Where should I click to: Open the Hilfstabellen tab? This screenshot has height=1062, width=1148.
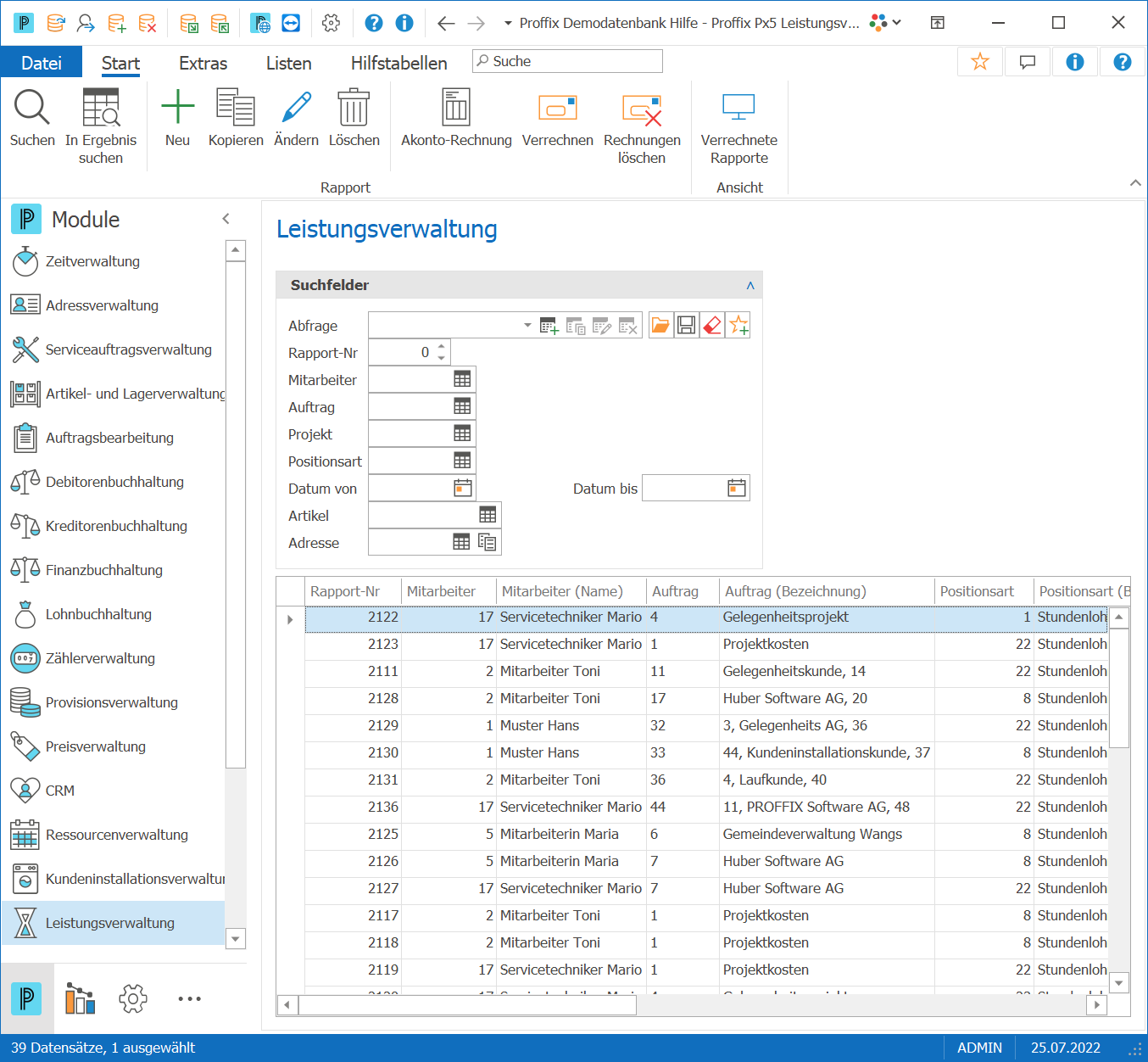(398, 63)
